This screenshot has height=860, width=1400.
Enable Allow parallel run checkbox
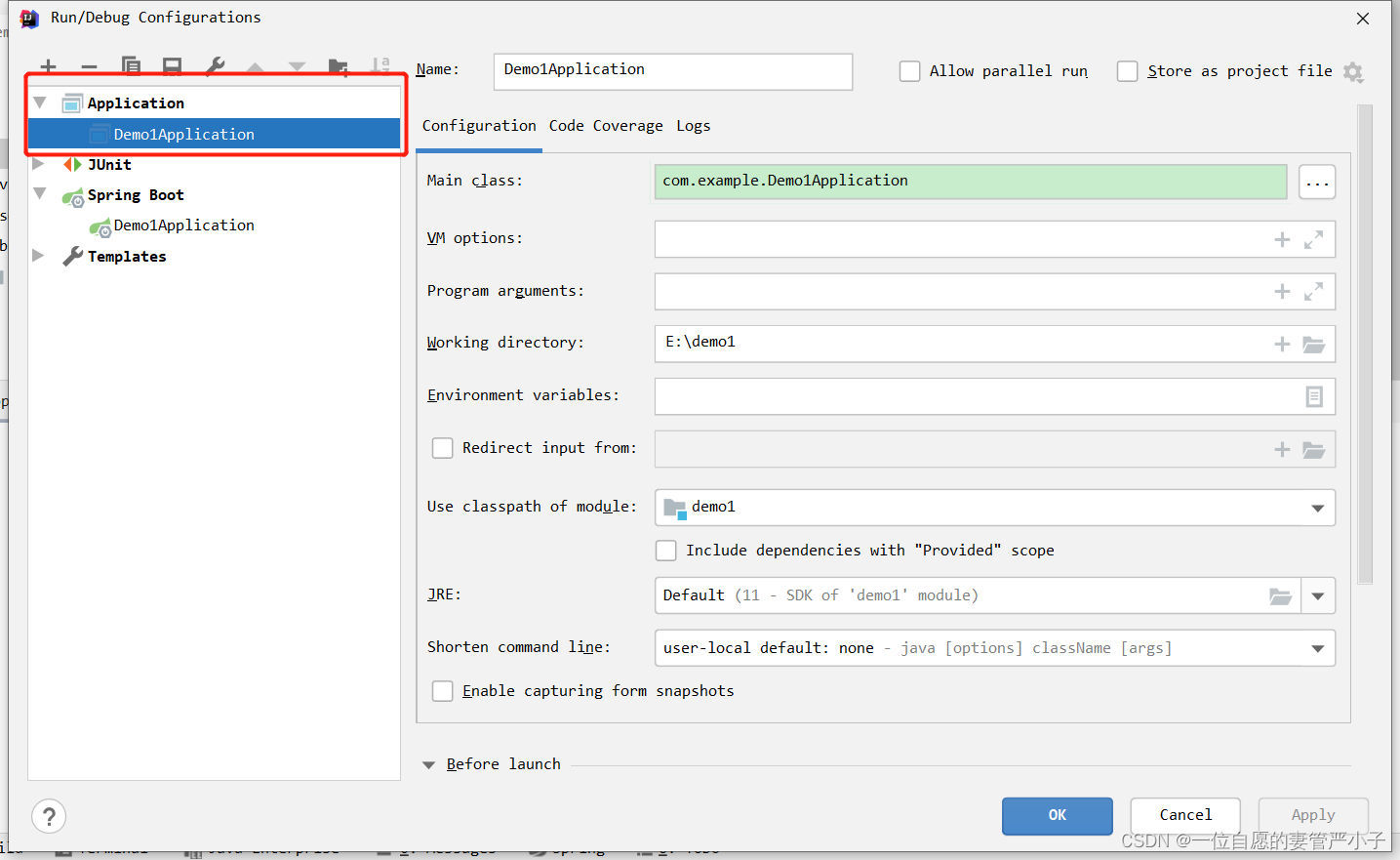[x=909, y=71]
